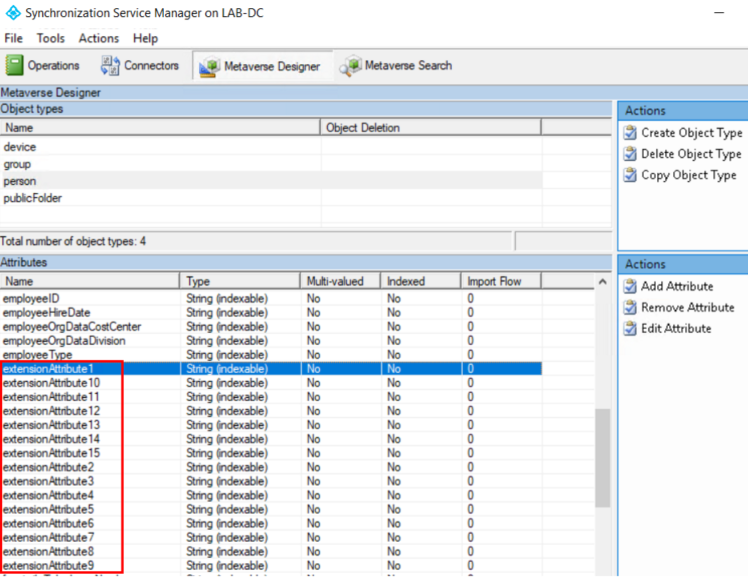Click the Remove Attribute icon
Viewport: 748px width, 577px height.
(630, 307)
